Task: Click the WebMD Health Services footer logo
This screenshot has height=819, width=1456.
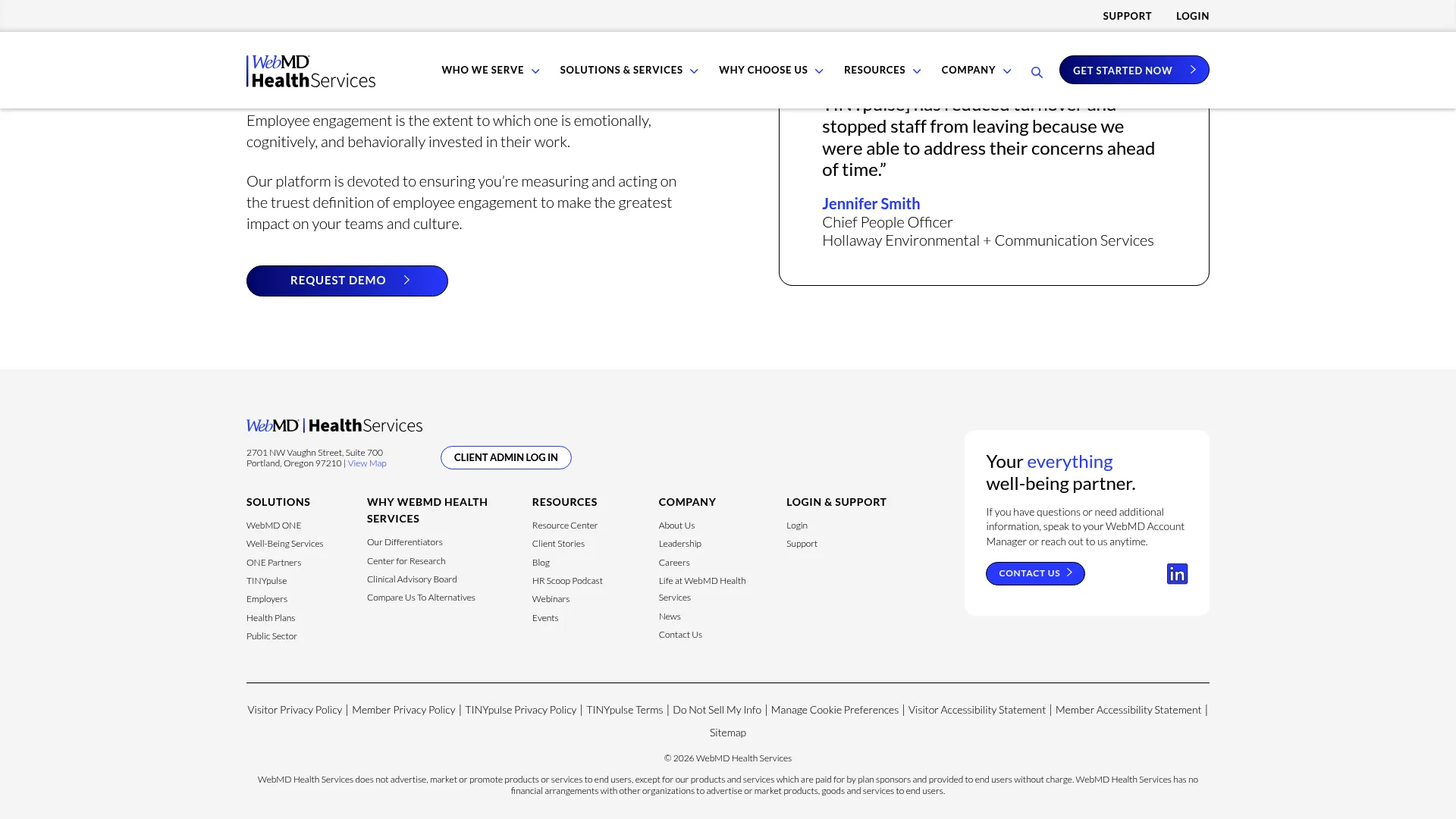Action: (x=334, y=425)
